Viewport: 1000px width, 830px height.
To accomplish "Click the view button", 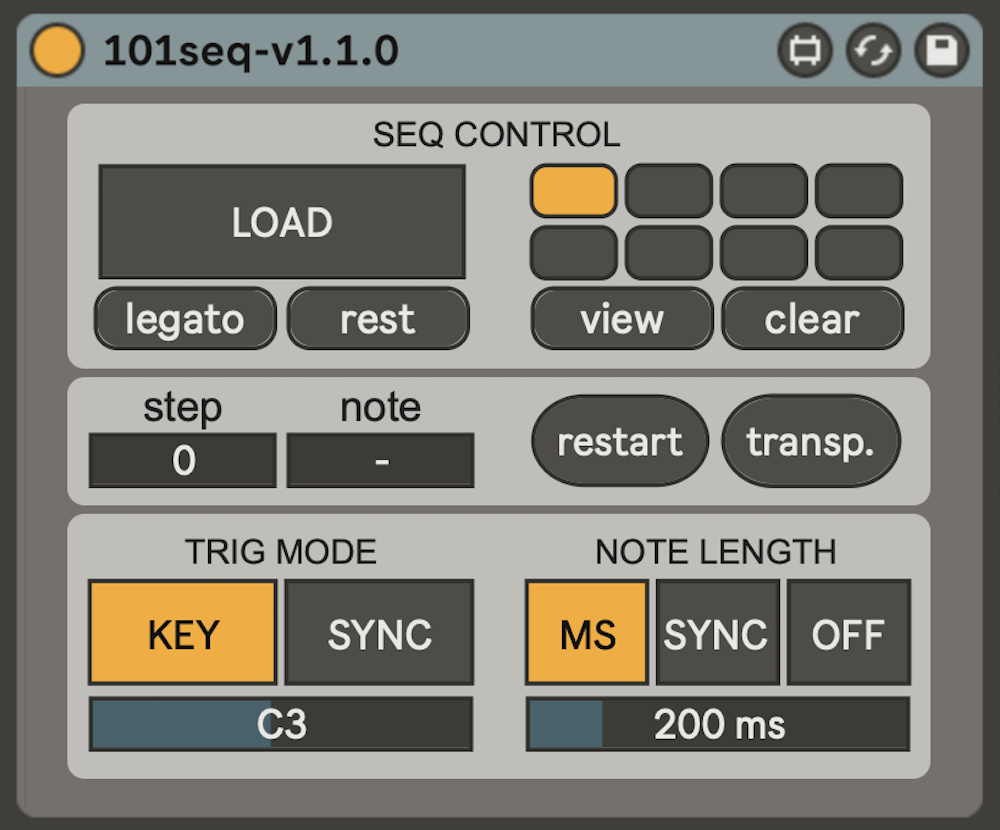I will point(621,319).
